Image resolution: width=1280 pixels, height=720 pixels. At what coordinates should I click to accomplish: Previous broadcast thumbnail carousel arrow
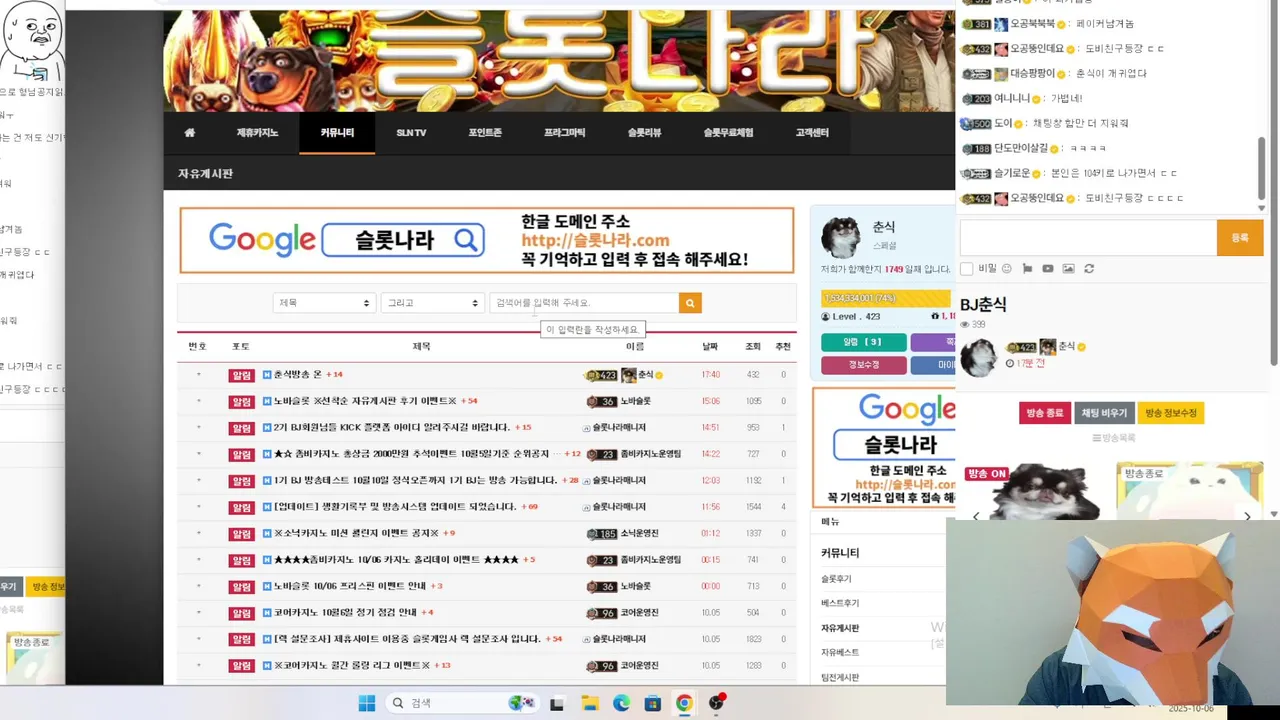[976, 516]
